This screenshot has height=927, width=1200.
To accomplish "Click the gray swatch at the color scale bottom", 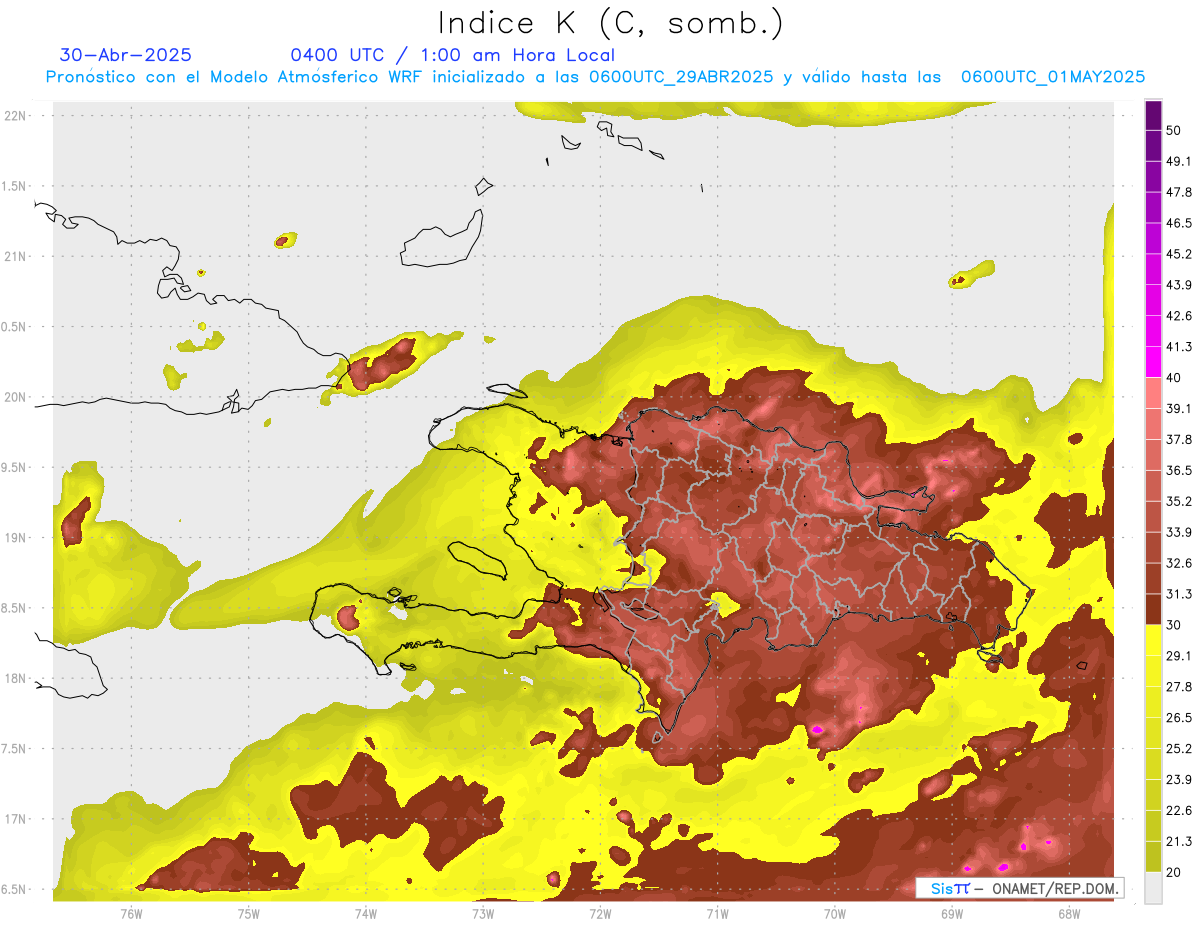I will 1153,888.
